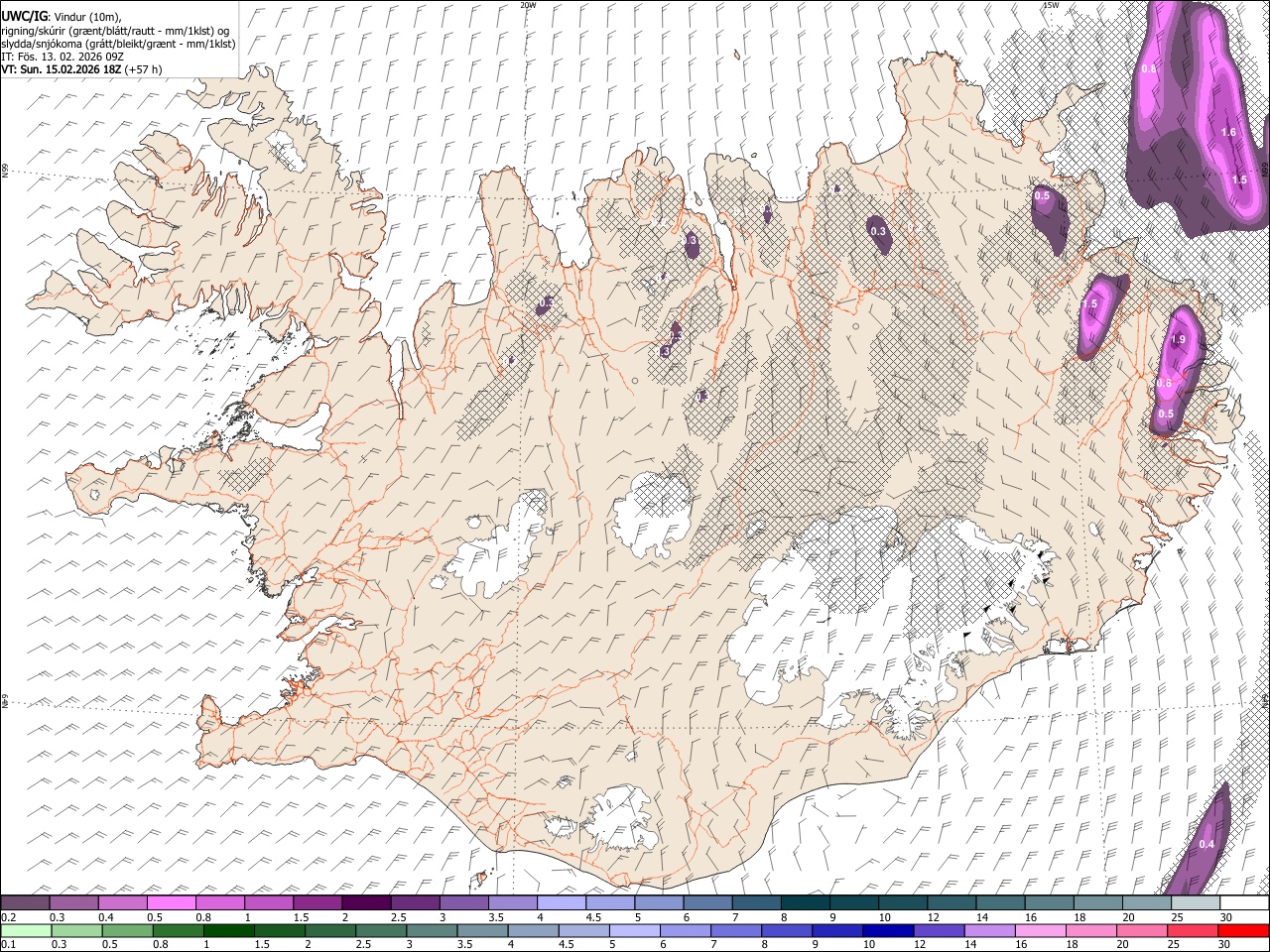This screenshot has width=1270, height=952.
Task: Select the upper legend pink swatch between 0.5 and 0.8
Action: pos(171,903)
